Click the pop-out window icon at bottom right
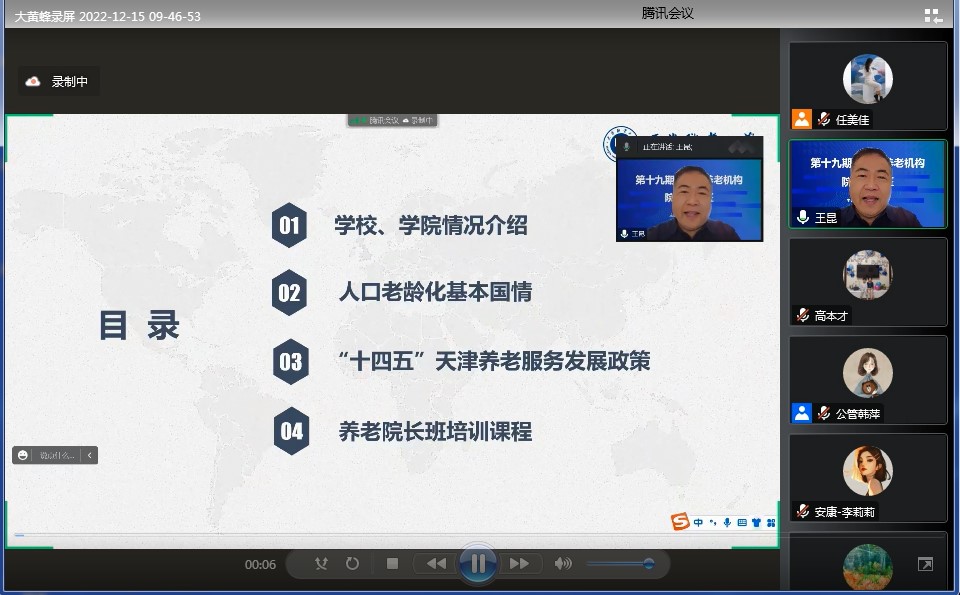This screenshot has height=595, width=960. click(925, 565)
